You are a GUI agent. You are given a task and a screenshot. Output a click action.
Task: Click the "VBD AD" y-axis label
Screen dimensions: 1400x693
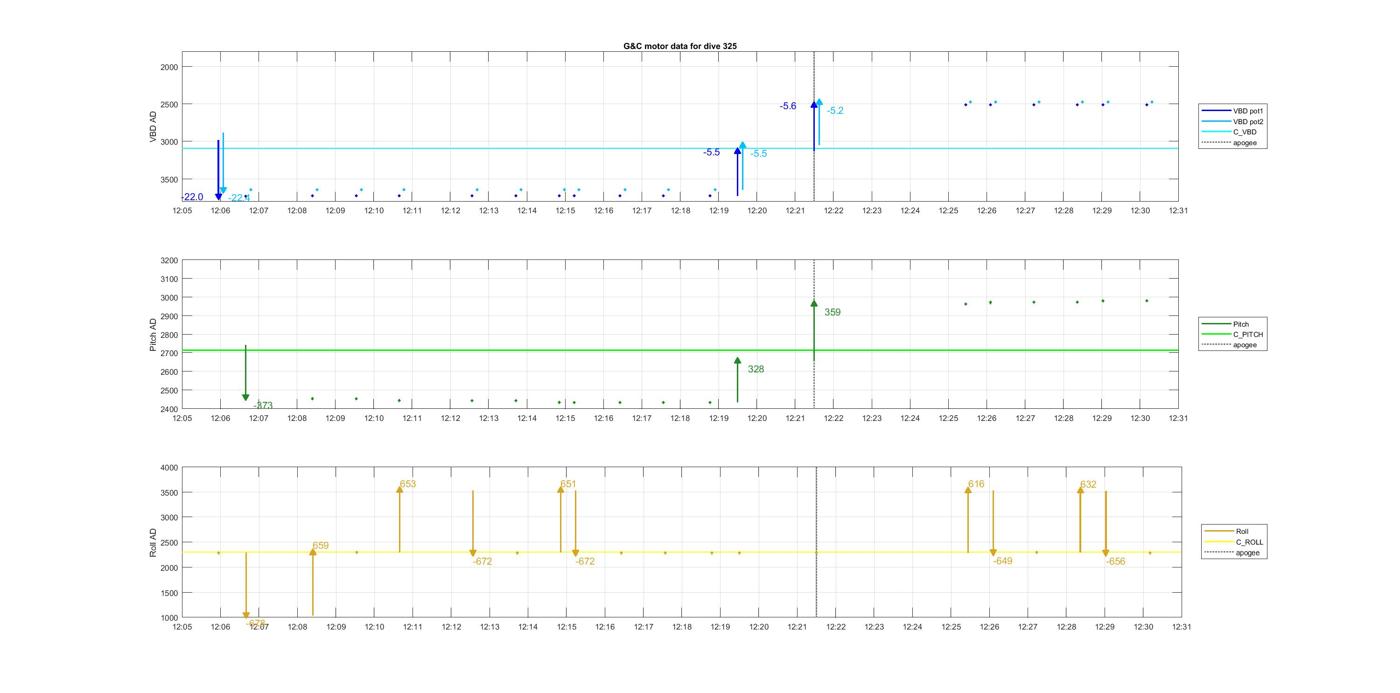[153, 126]
